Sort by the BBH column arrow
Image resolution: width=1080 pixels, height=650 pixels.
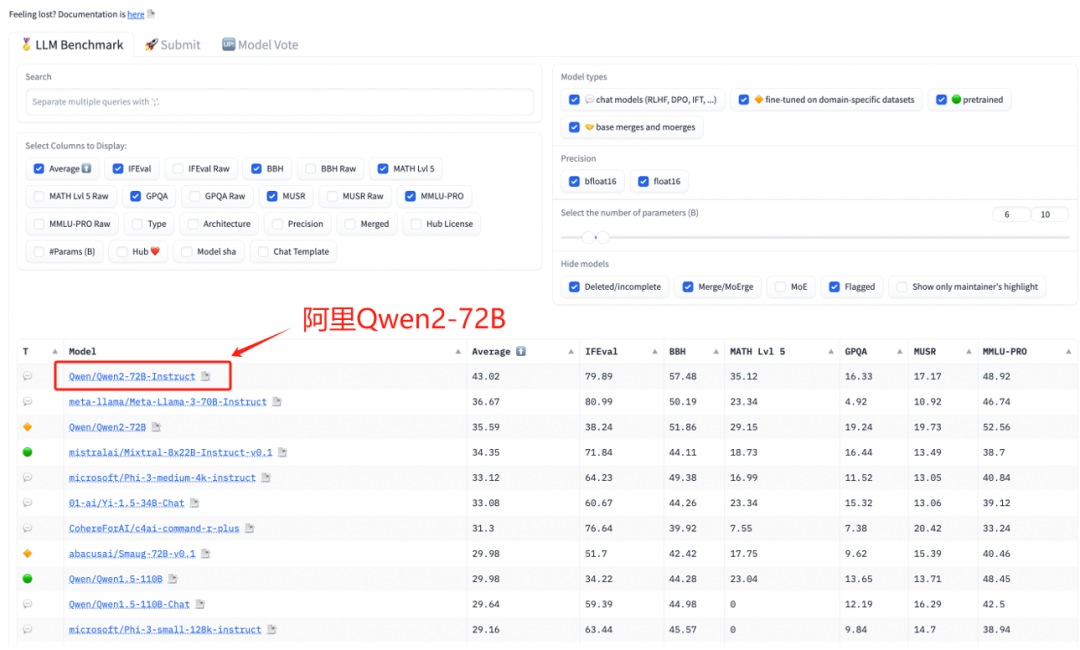click(x=716, y=352)
